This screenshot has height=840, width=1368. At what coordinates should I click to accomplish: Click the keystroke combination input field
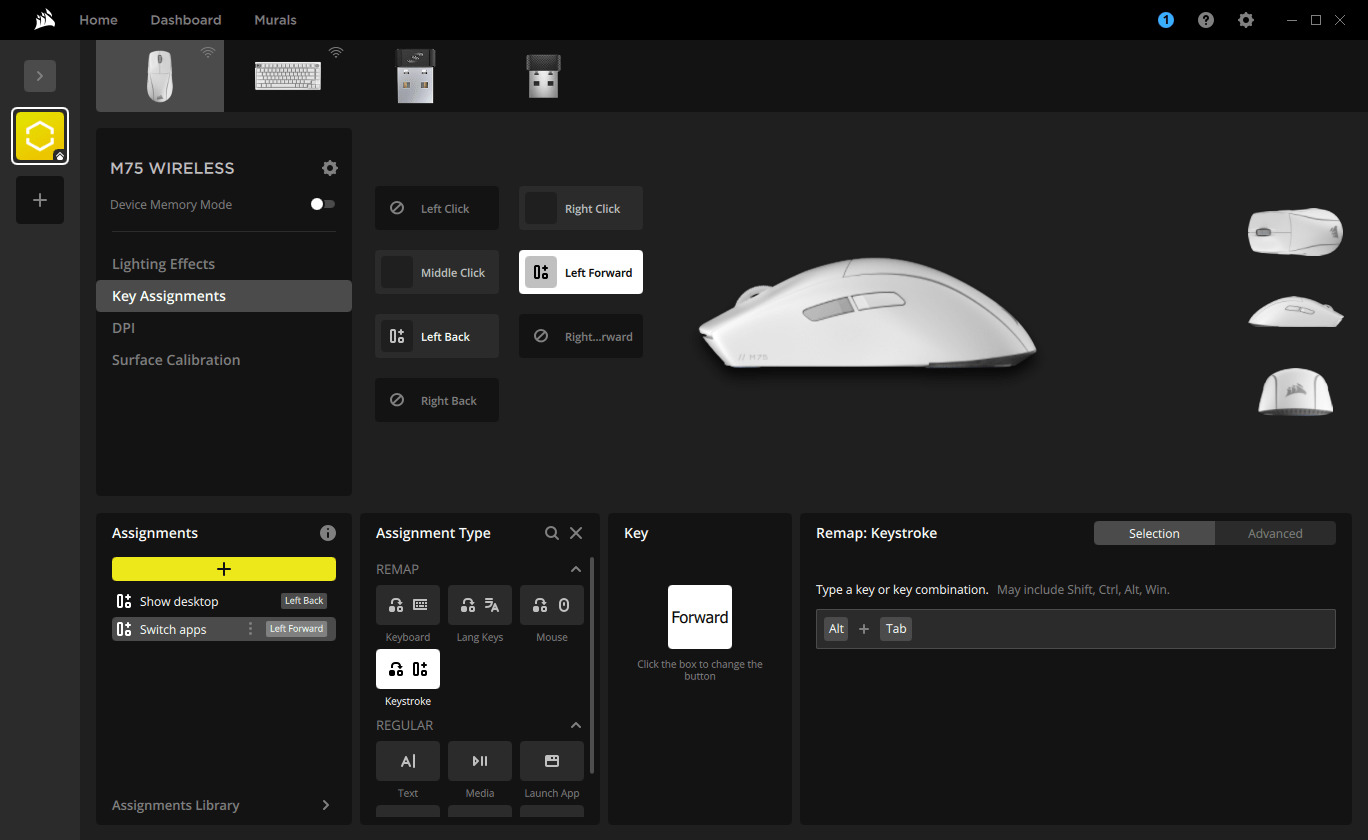pyautogui.click(x=1076, y=629)
